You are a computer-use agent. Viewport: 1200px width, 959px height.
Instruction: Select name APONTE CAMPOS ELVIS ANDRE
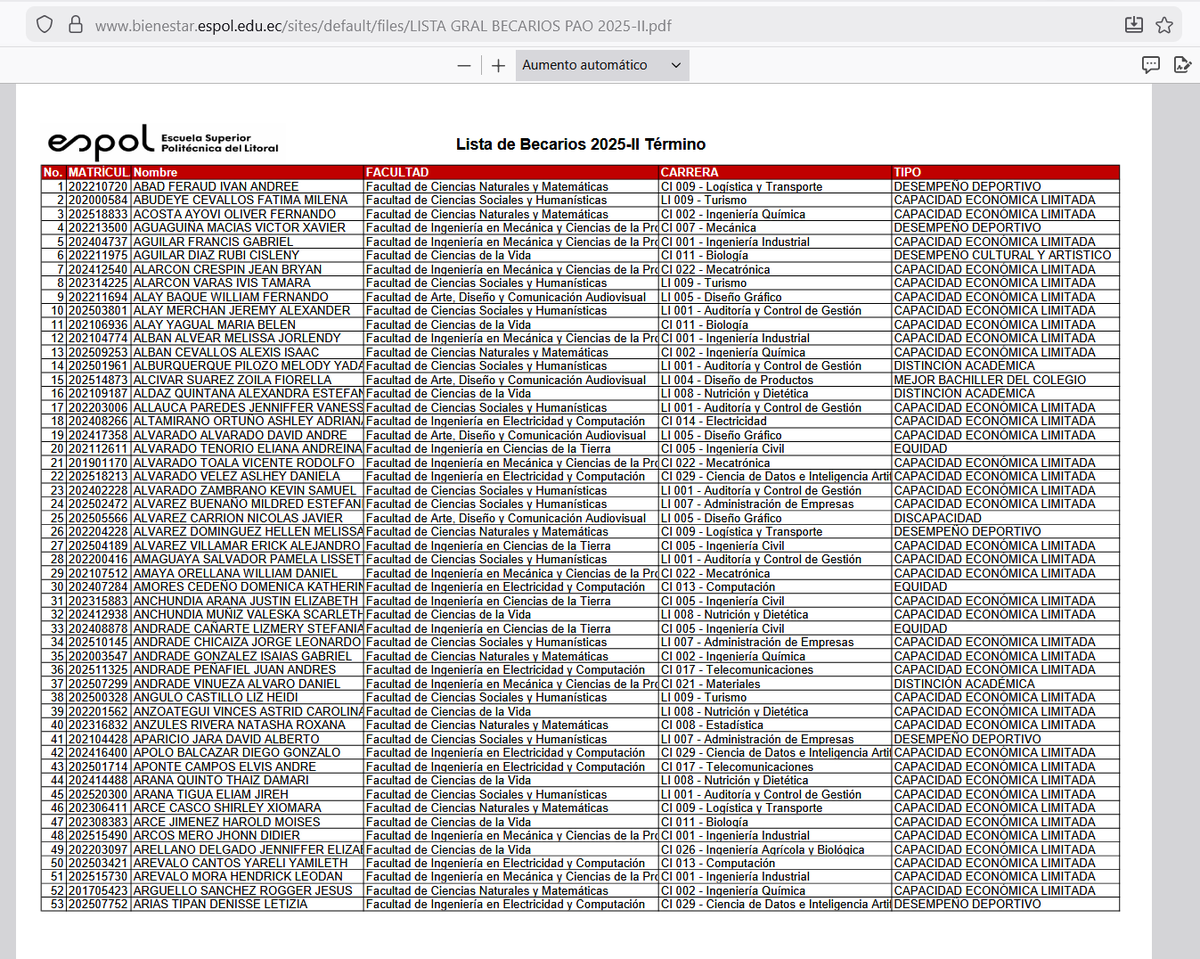pos(224,767)
